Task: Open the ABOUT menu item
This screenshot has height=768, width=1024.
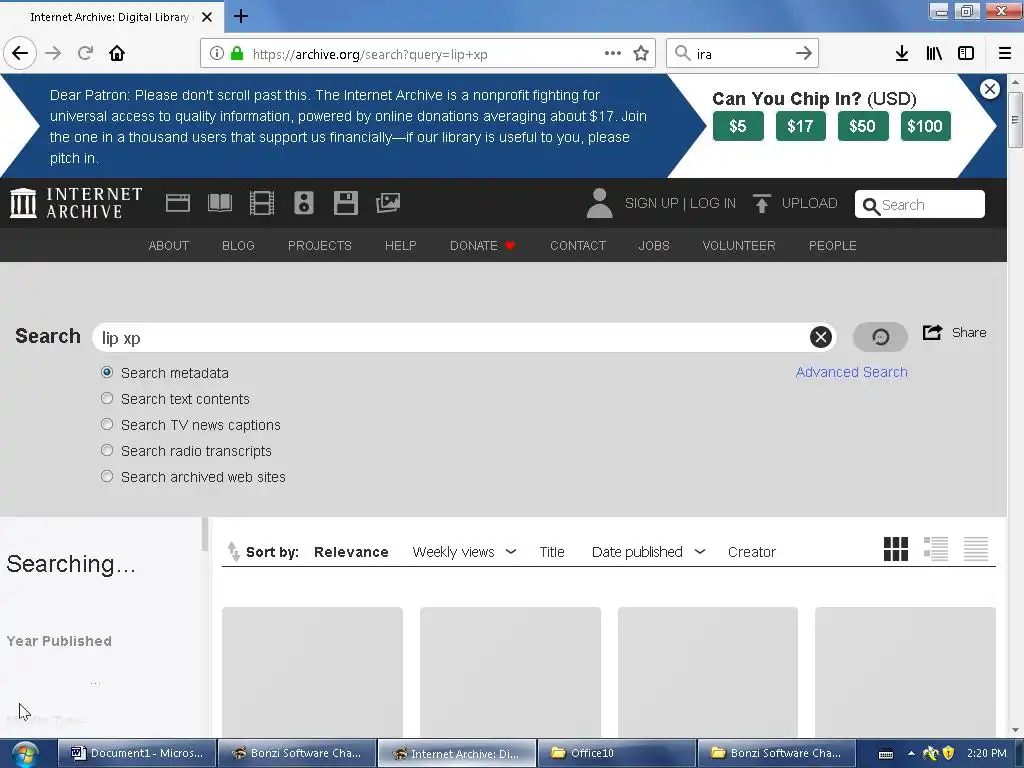Action: click(x=168, y=246)
